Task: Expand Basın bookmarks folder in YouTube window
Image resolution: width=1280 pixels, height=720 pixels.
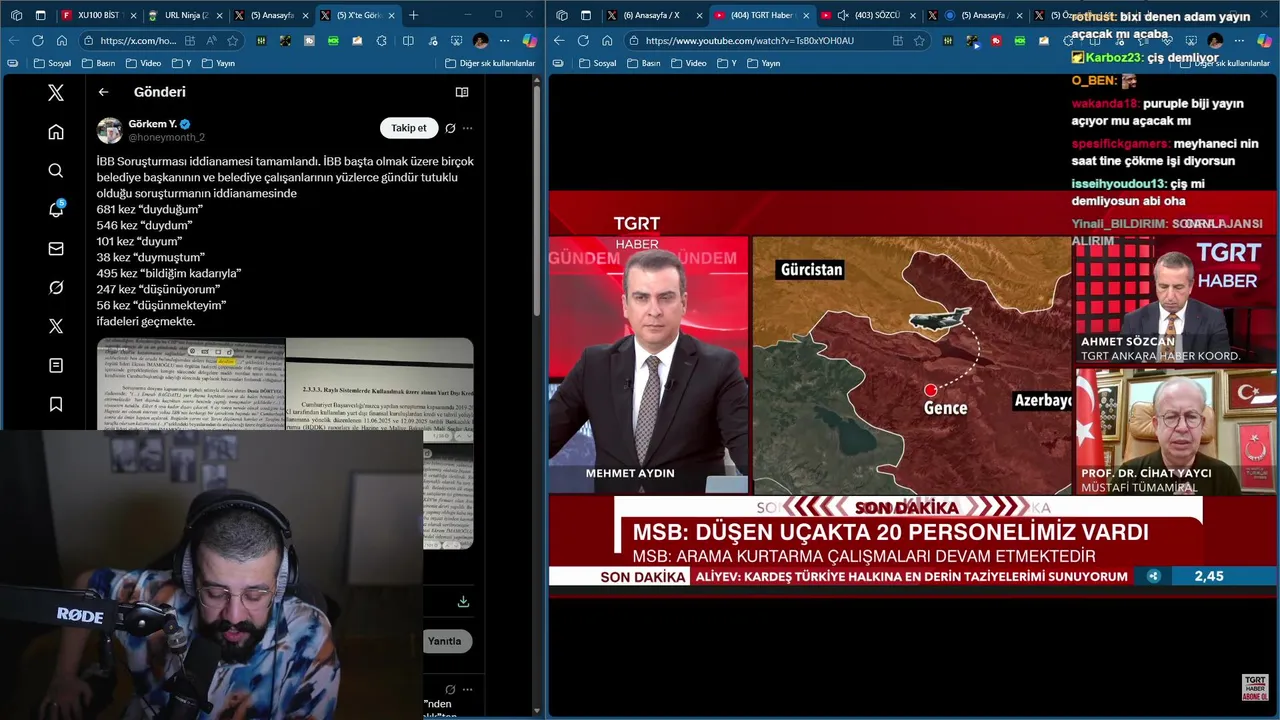Action: click(644, 63)
